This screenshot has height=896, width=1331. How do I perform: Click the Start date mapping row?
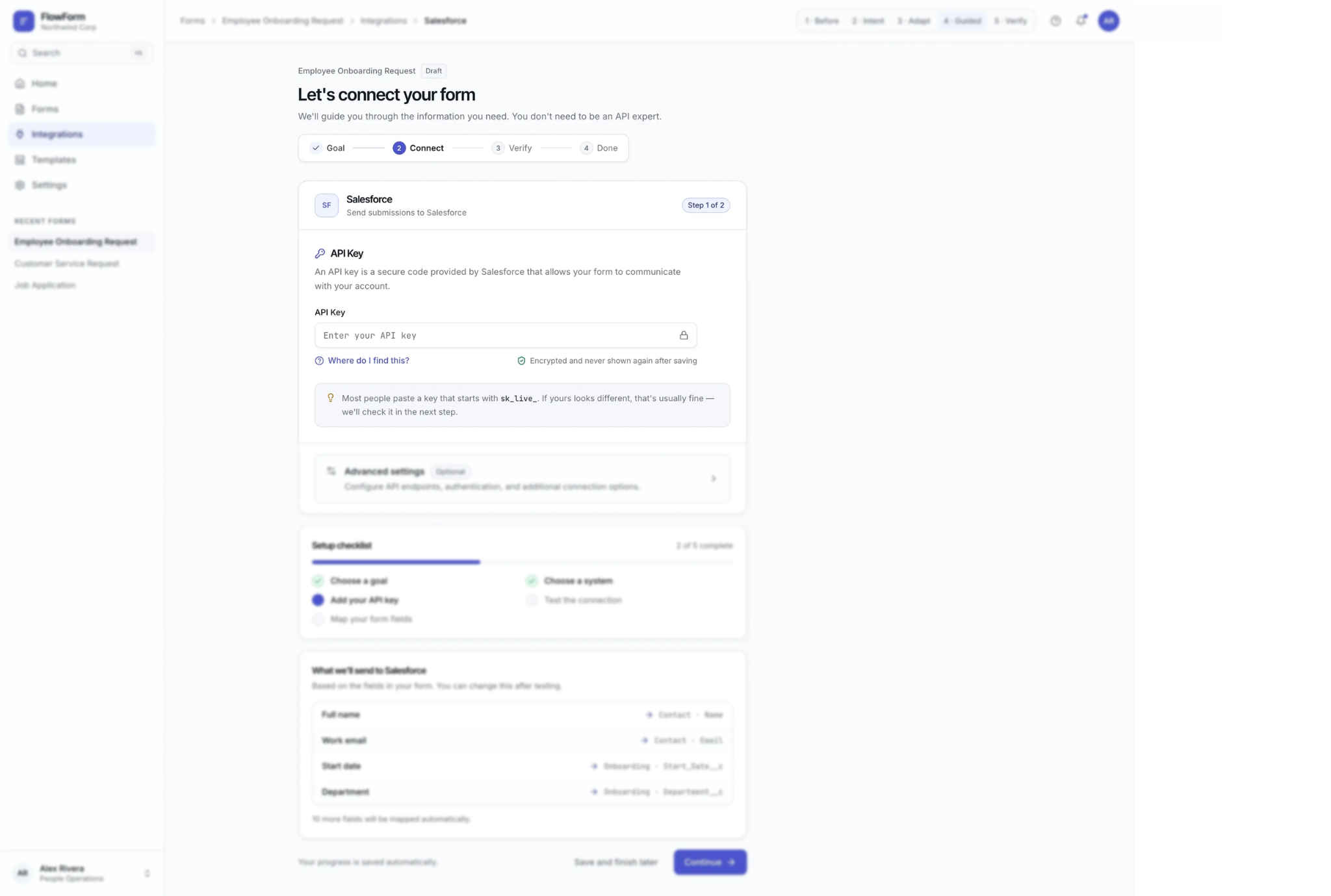tap(522, 766)
